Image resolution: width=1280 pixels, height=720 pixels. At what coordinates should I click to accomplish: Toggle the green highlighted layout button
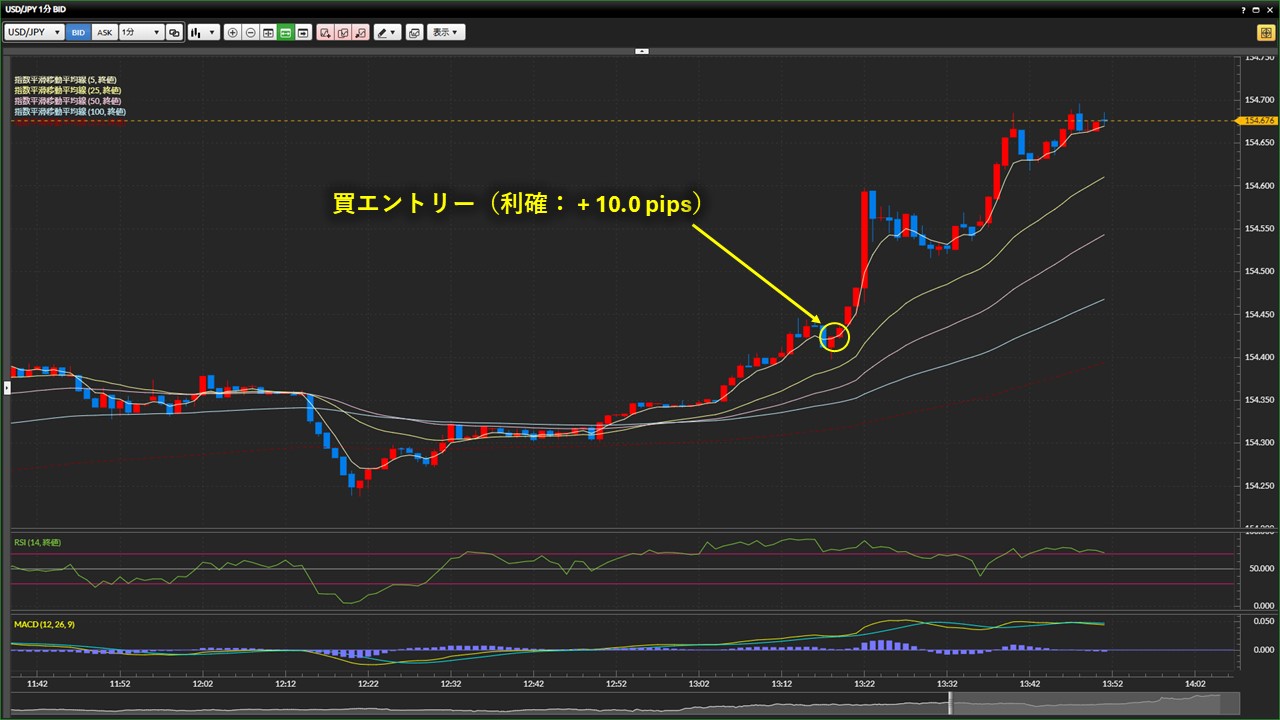tap(285, 32)
